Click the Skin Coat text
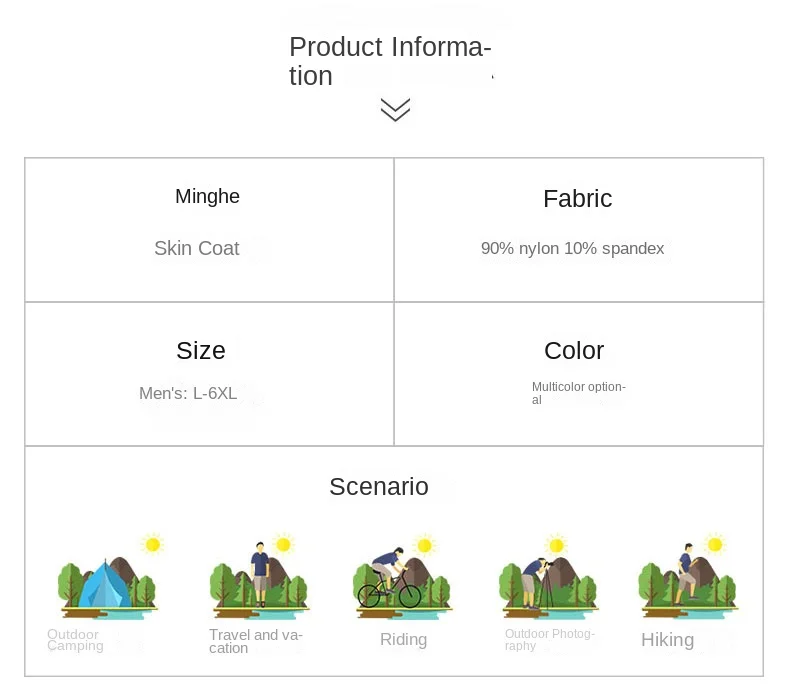 196,248
